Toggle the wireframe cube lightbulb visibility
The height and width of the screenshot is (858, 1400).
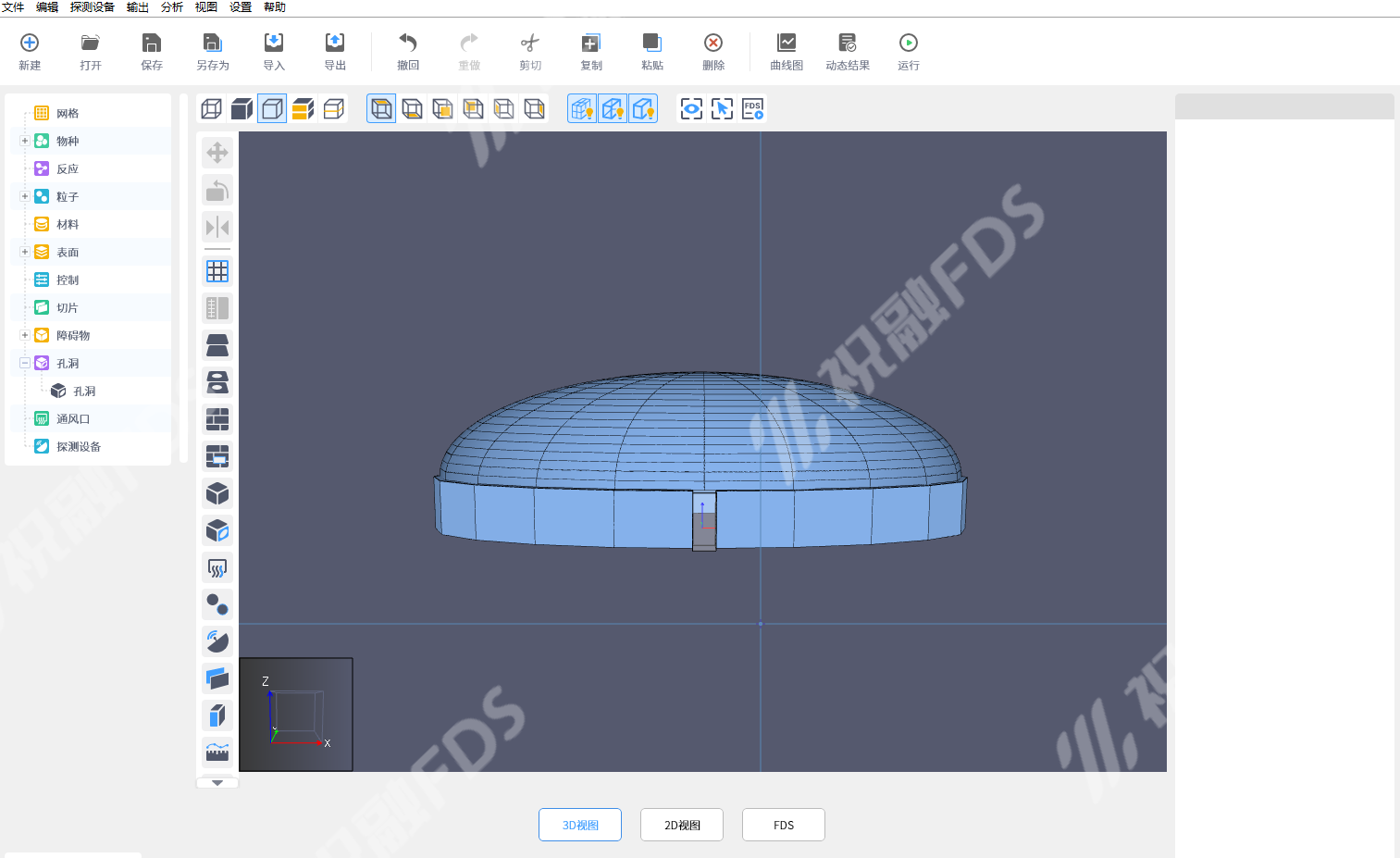click(x=613, y=109)
